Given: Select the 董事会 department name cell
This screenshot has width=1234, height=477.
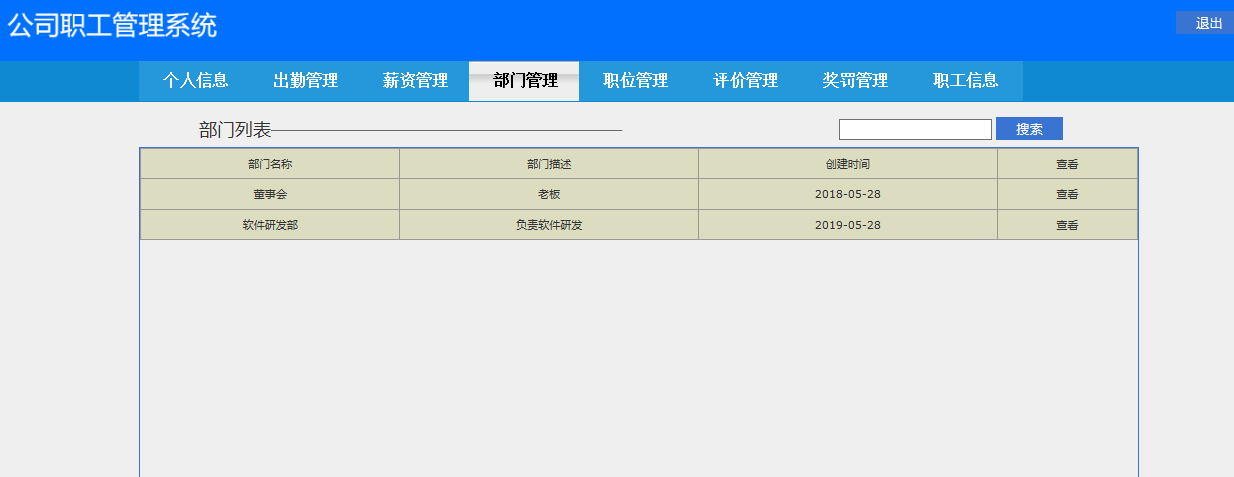Looking at the screenshot, I should [x=270, y=194].
